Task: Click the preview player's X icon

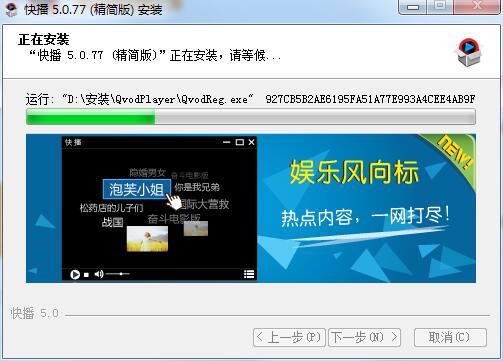Action: pyautogui.click(x=252, y=142)
